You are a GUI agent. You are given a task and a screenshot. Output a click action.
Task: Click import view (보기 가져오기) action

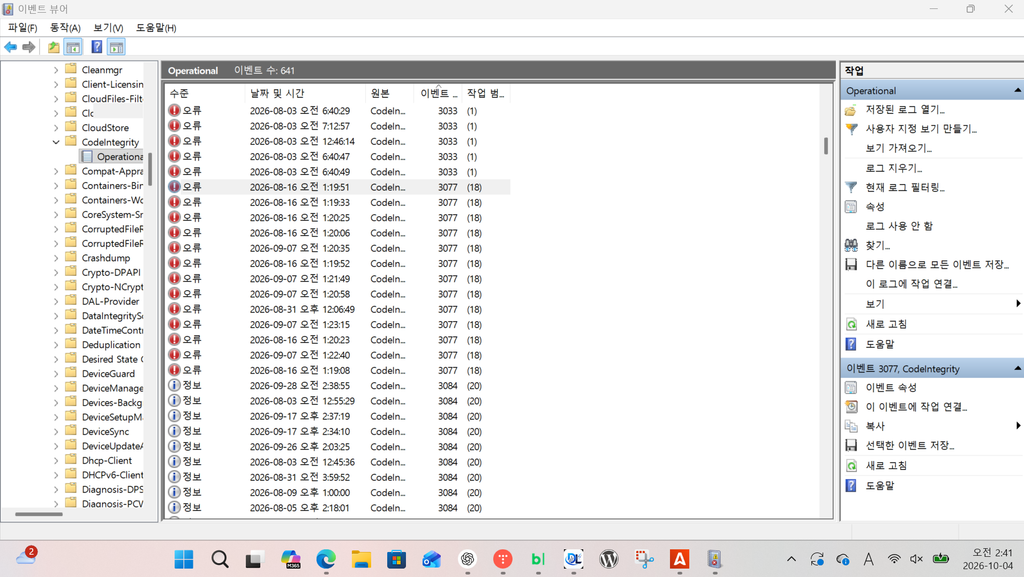899,148
